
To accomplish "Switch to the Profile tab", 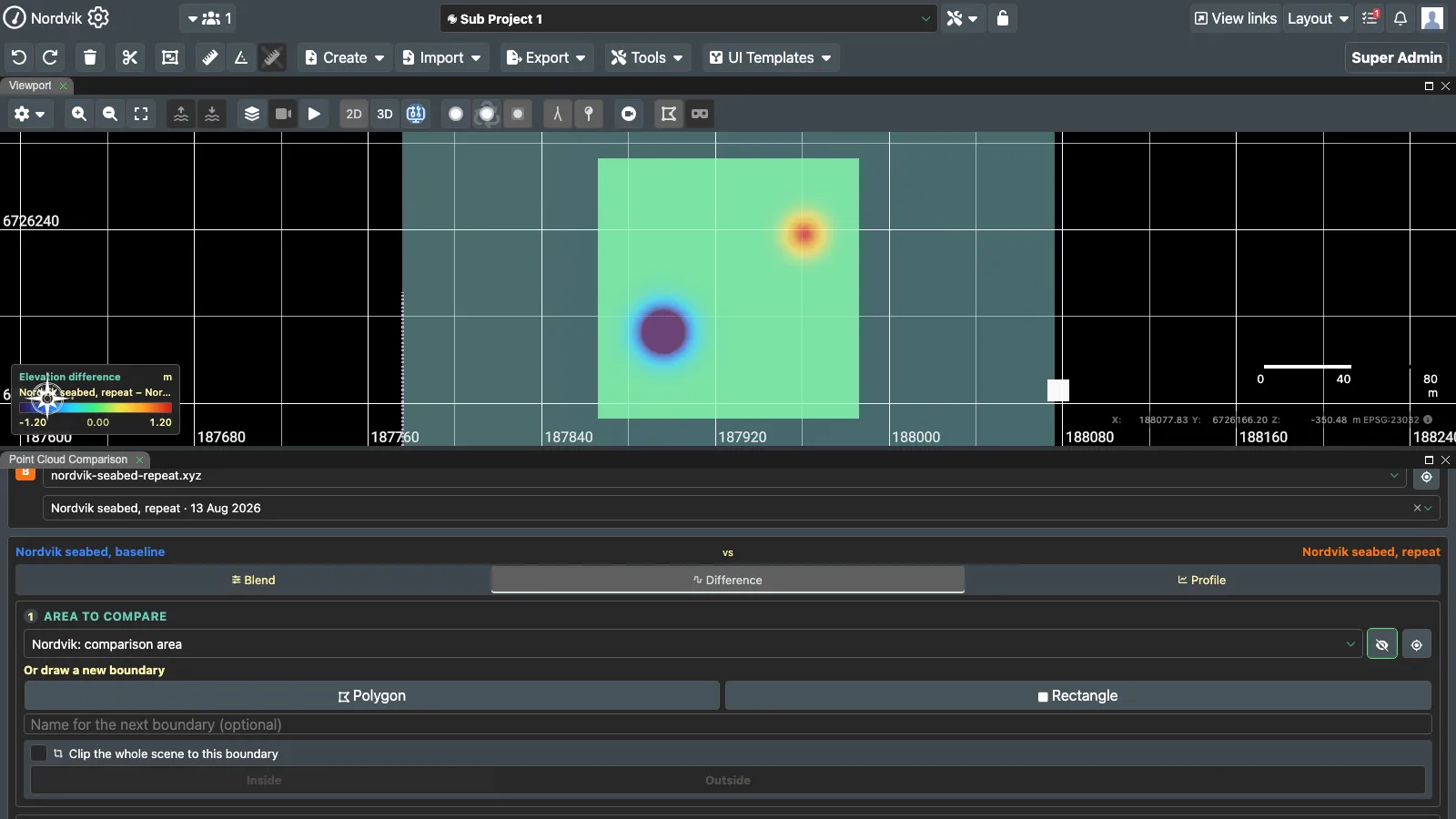I will pyautogui.click(x=1202, y=580).
